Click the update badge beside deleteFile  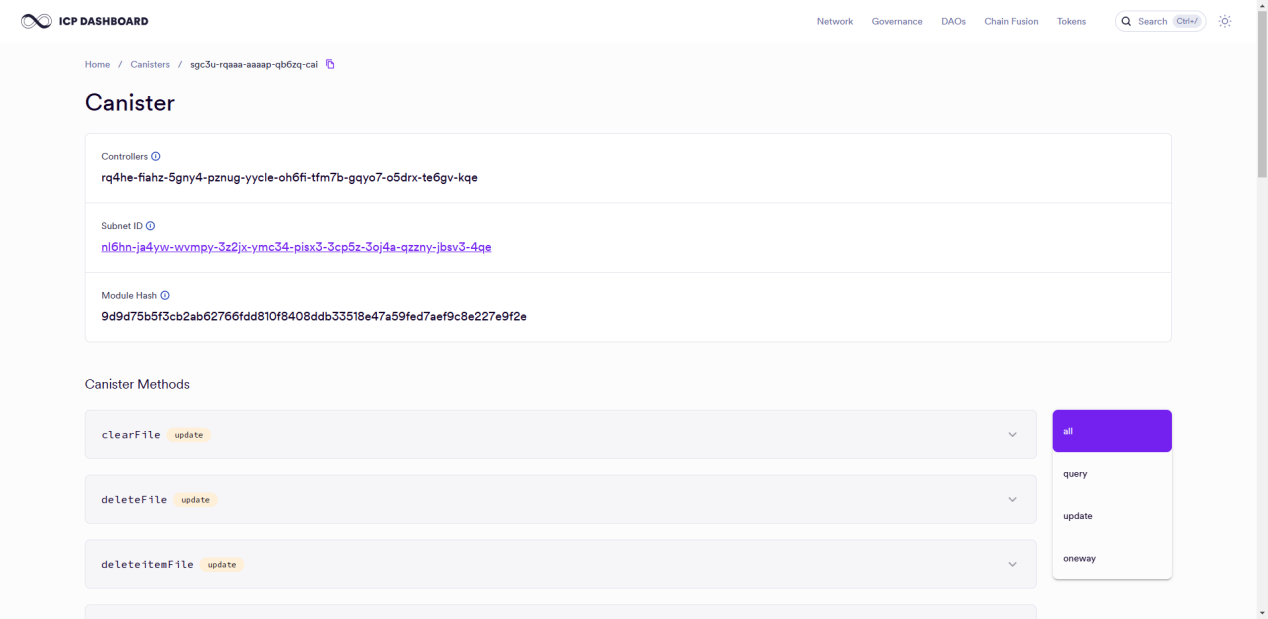(195, 500)
